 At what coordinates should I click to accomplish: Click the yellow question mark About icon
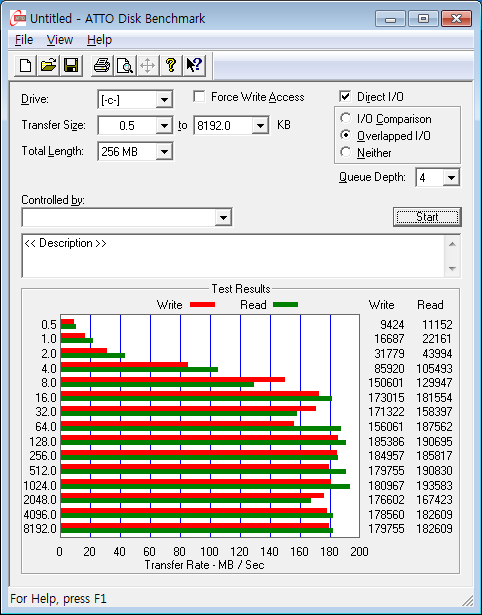click(x=171, y=65)
